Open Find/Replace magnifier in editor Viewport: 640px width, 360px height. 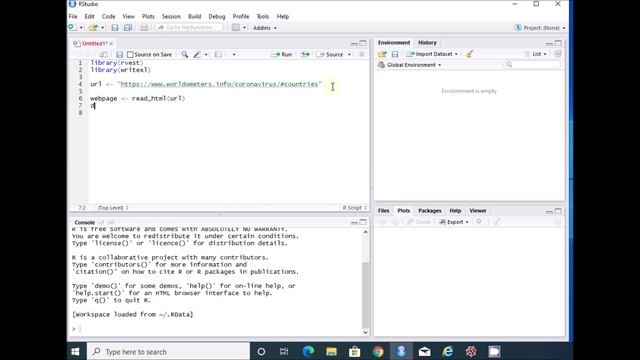click(x=184, y=54)
